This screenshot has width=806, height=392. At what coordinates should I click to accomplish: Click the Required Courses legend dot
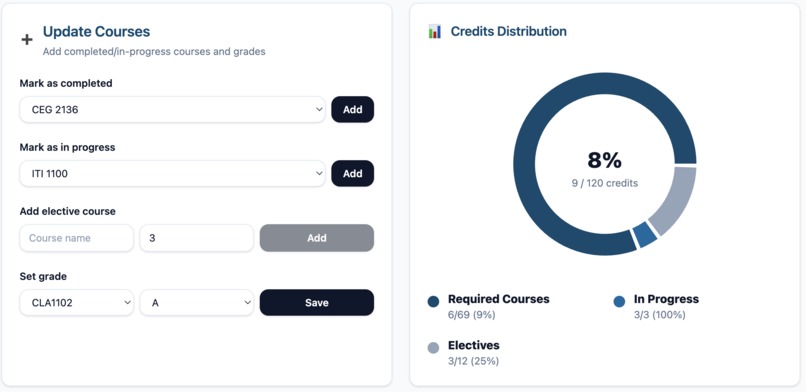433,302
